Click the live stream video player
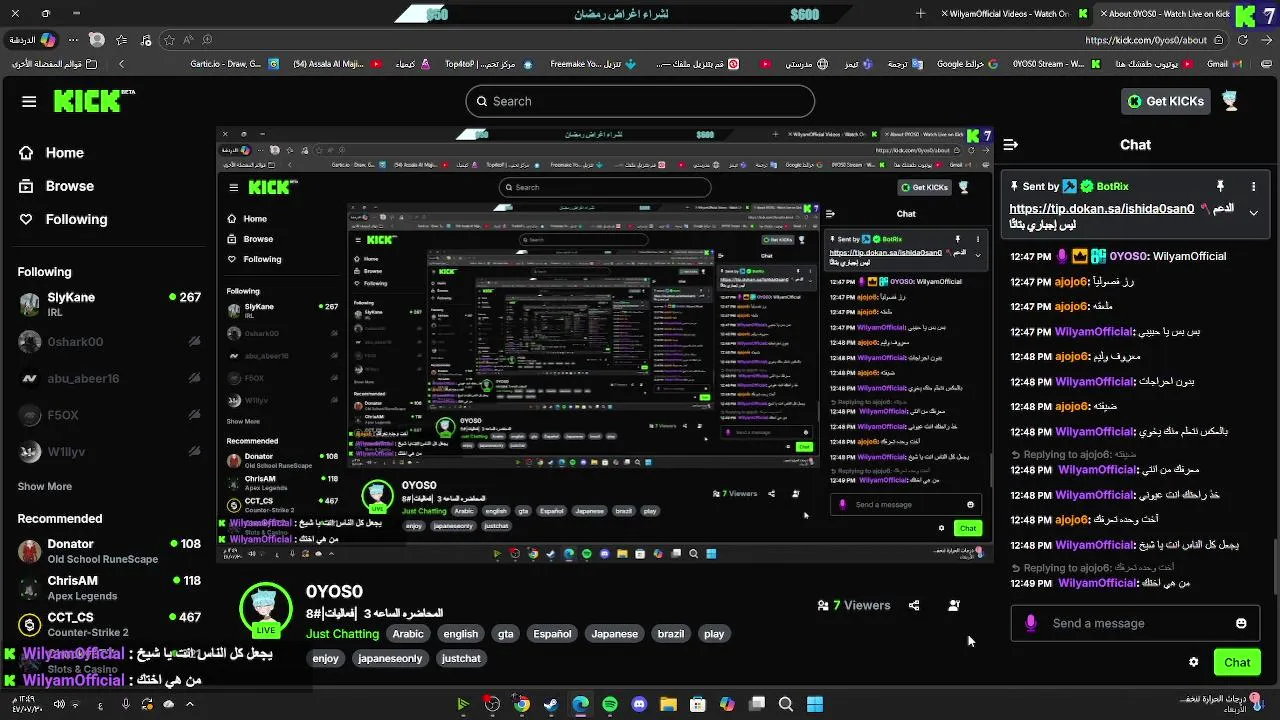Screen dimensions: 1280x720 click(605, 345)
